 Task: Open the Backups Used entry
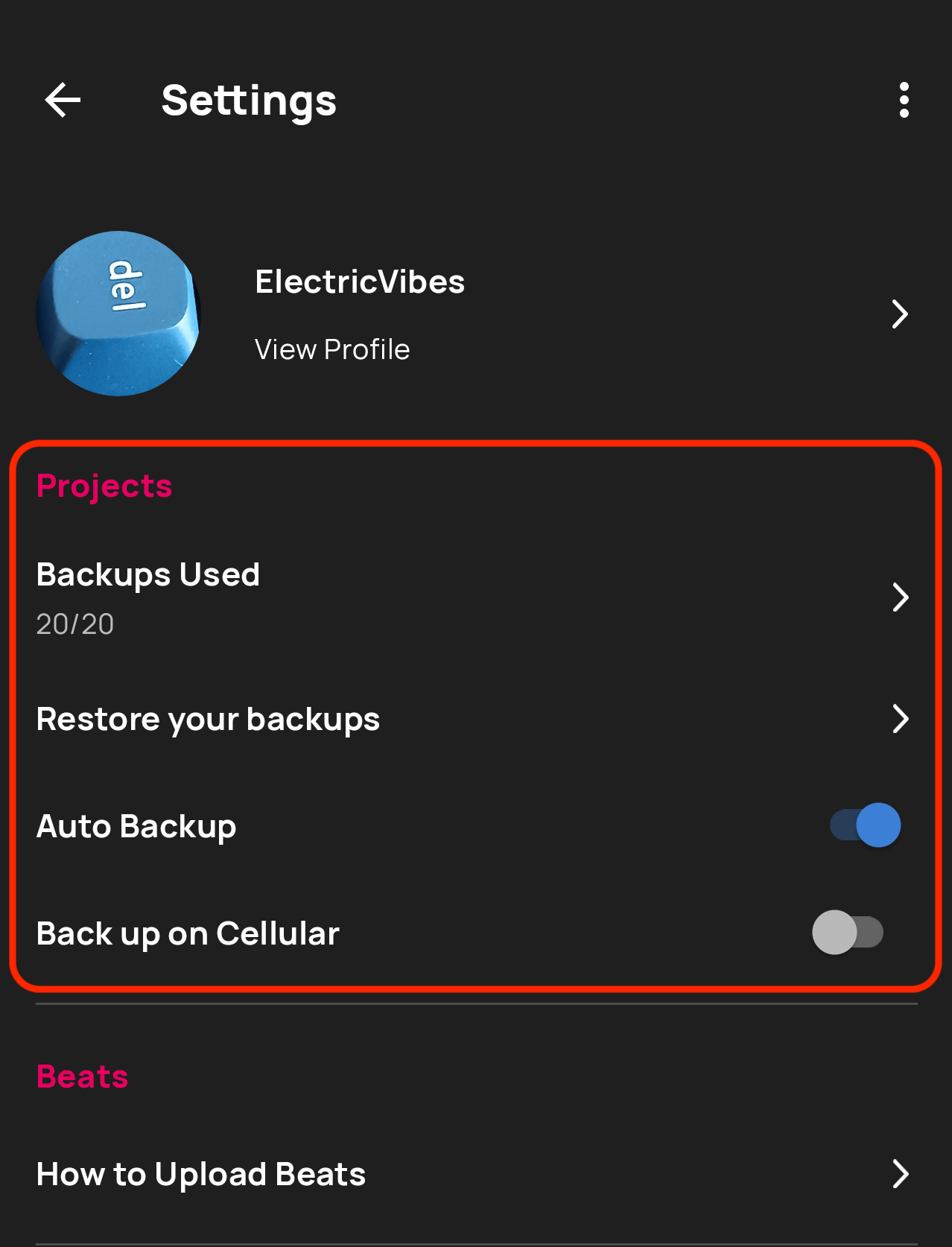(148, 575)
